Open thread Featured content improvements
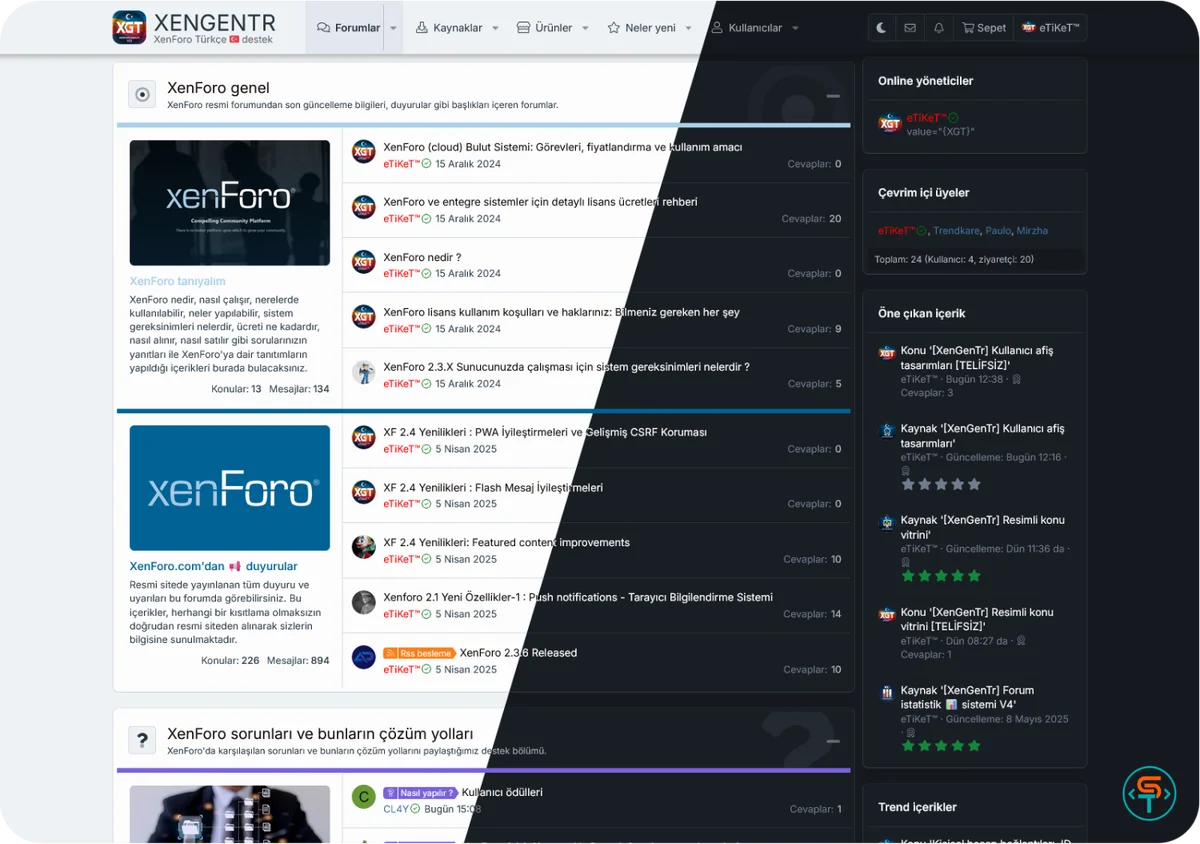 pyautogui.click(x=506, y=542)
